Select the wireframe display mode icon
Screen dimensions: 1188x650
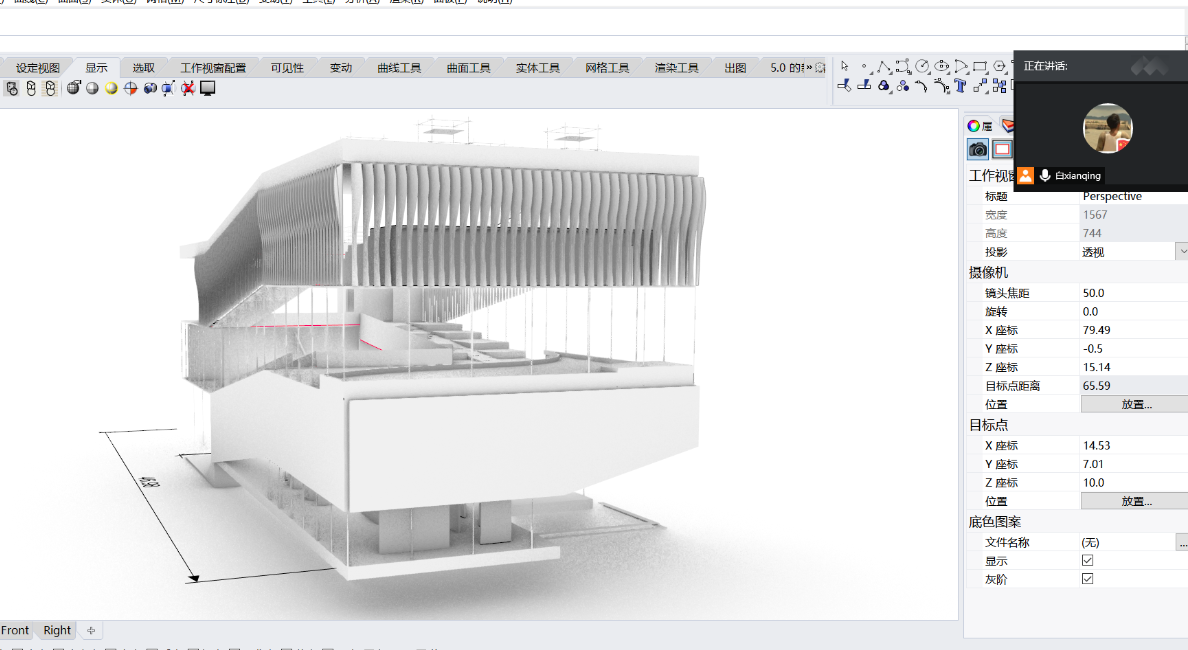click(x=73, y=88)
